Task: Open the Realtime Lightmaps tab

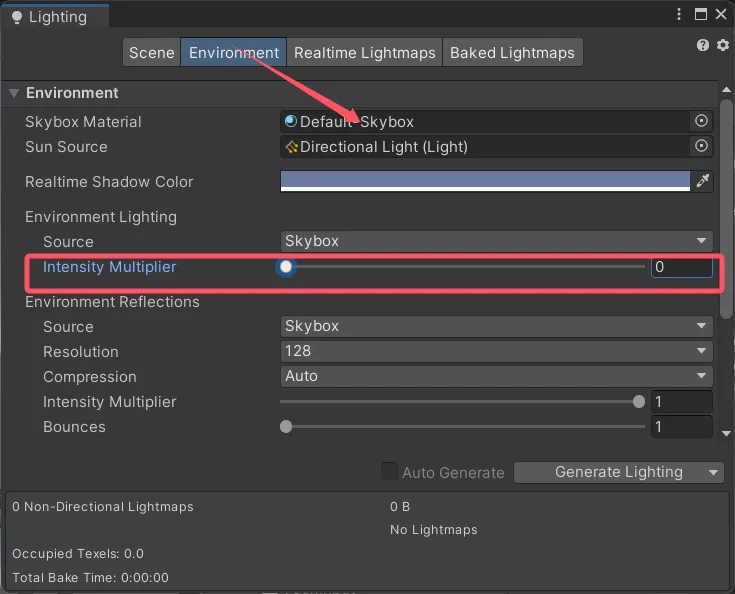Action: [365, 53]
